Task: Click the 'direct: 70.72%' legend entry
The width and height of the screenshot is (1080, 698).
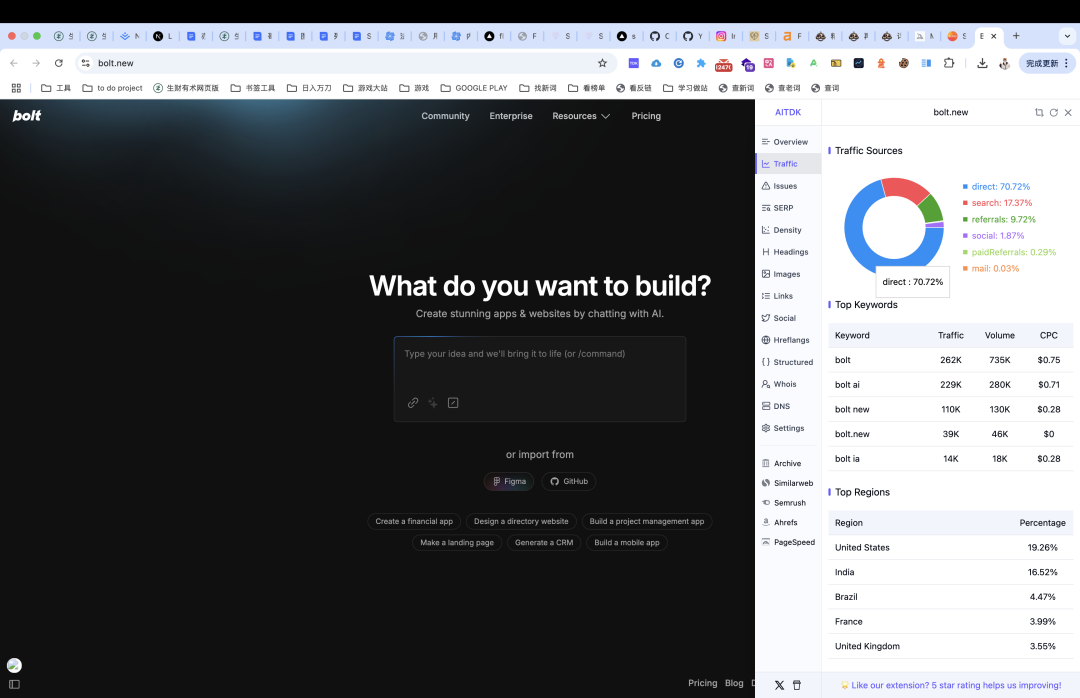Action: (996, 187)
